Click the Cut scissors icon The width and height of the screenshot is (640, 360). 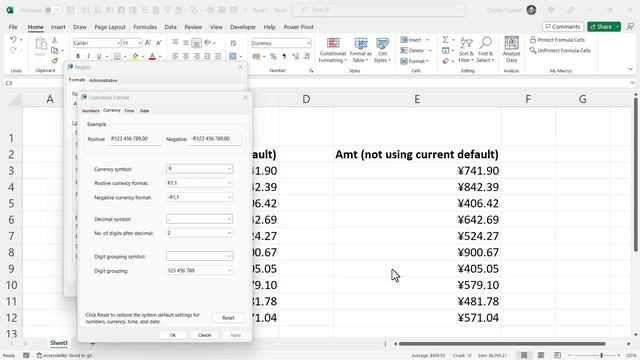coord(55,40)
